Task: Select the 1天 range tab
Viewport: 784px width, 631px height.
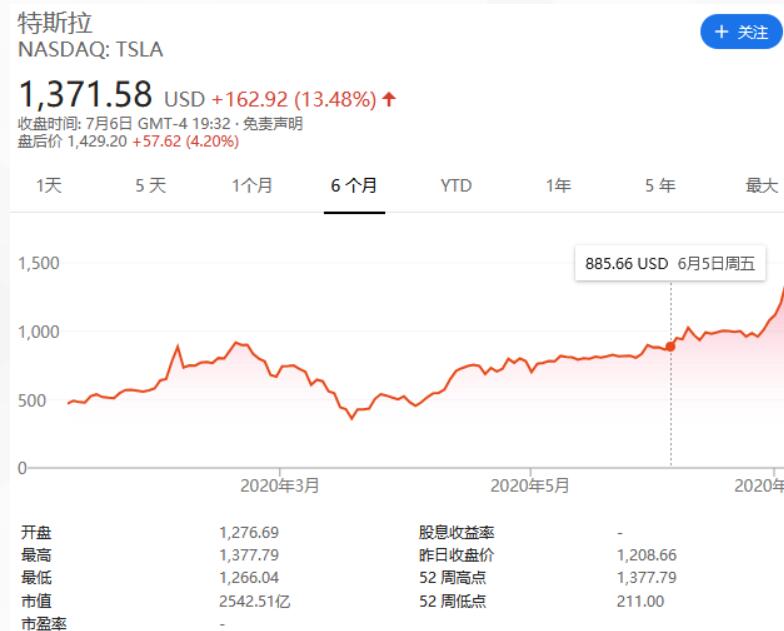Action: 49,186
